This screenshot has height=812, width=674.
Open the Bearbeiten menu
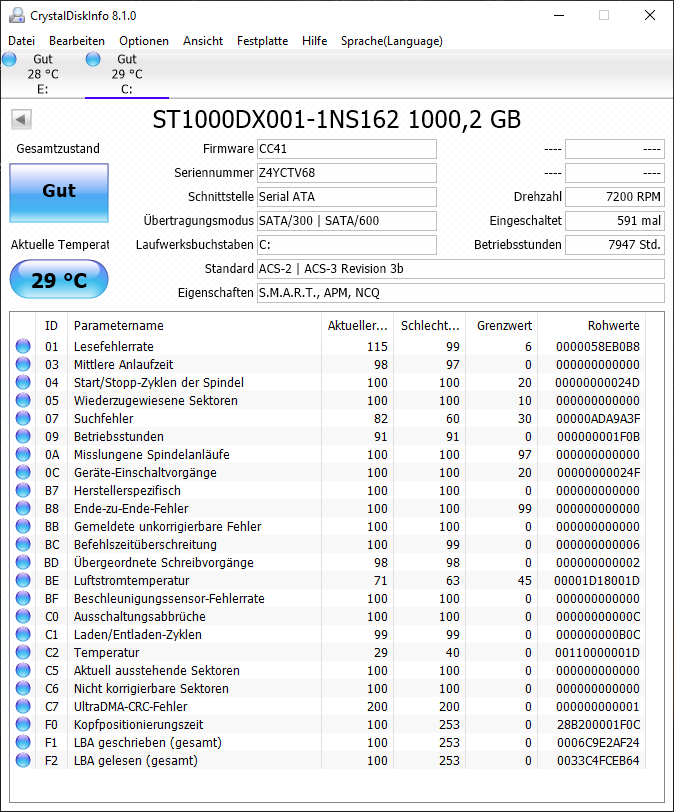point(77,41)
